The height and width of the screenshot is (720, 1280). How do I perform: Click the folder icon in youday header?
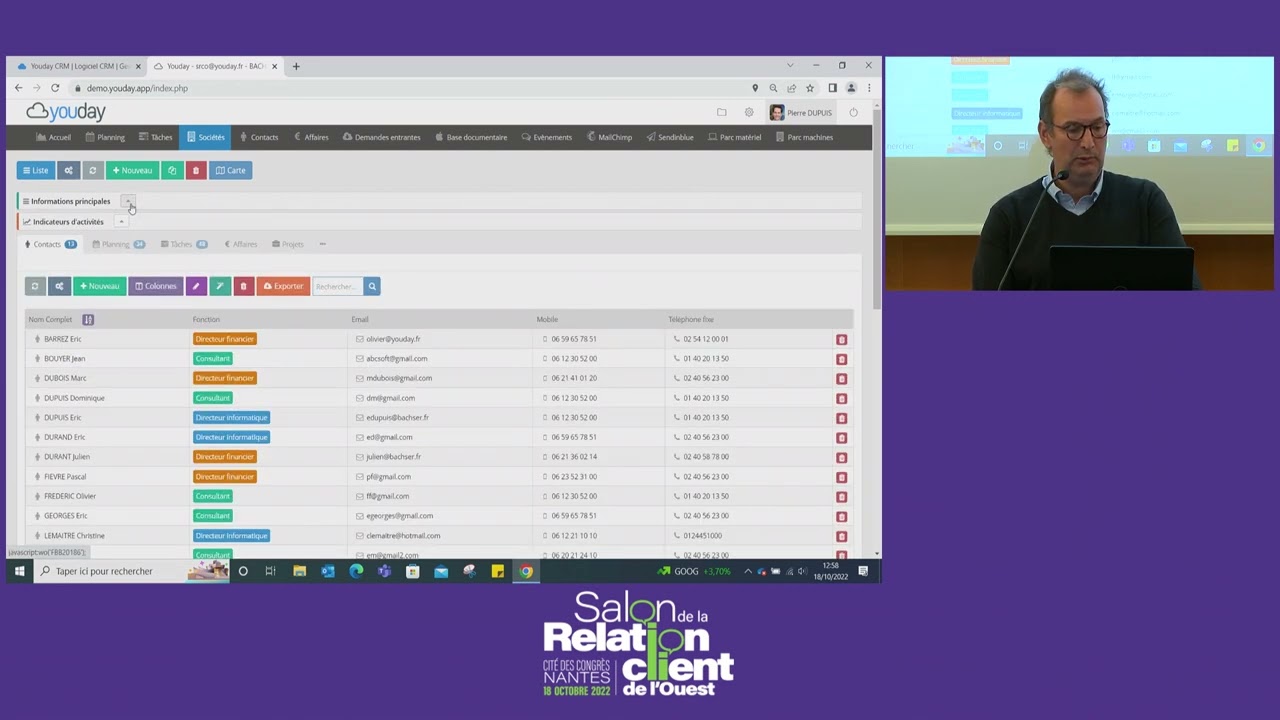click(721, 112)
